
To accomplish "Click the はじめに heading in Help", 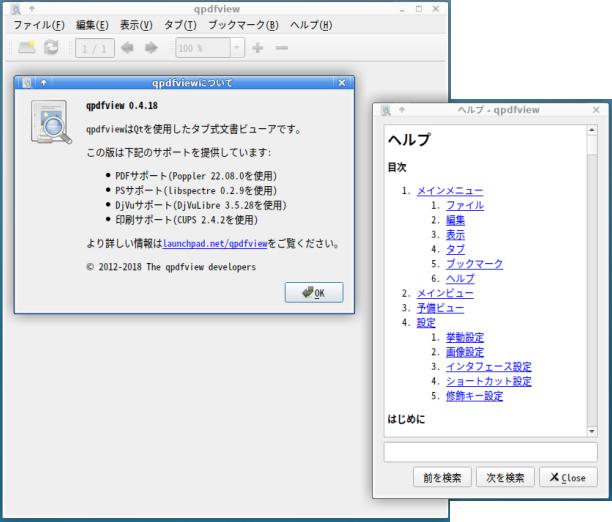I will pos(406,419).
